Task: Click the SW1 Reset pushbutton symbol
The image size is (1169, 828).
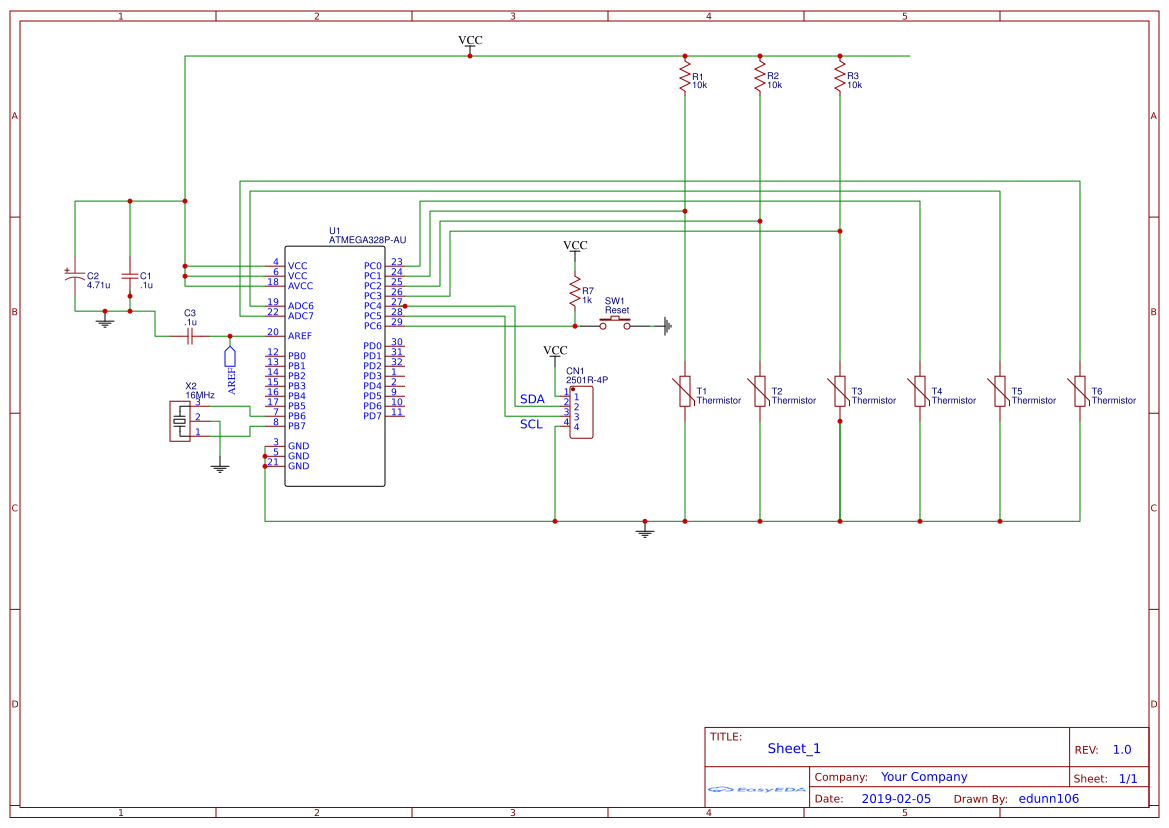Action: [x=614, y=323]
